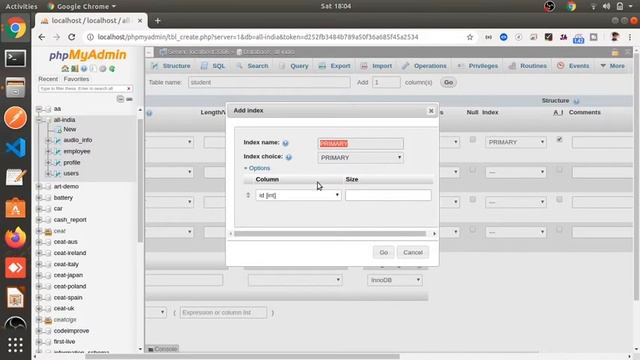Screen dimensions: 640x360
Task: Open the Chrome three-dot menu
Action: point(630,37)
